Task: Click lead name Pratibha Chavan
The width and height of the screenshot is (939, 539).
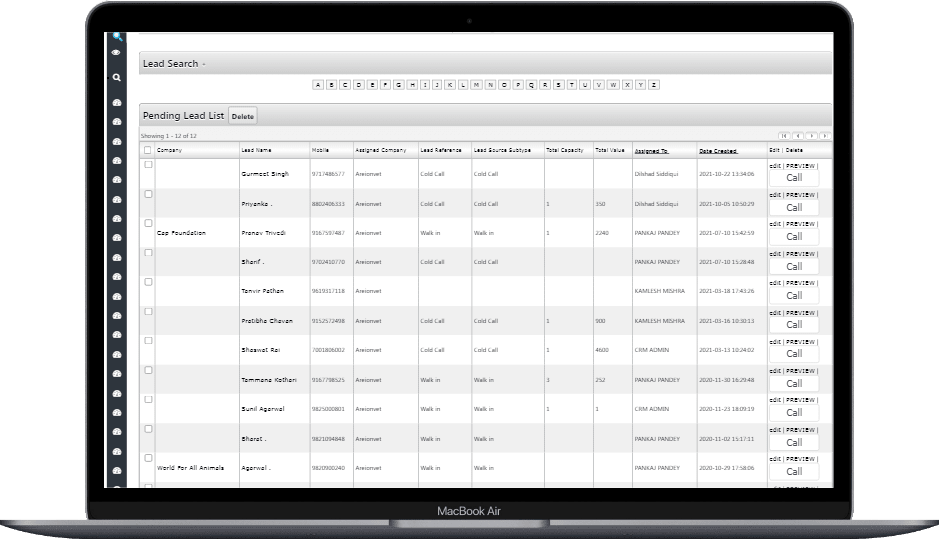Action: tap(267, 321)
